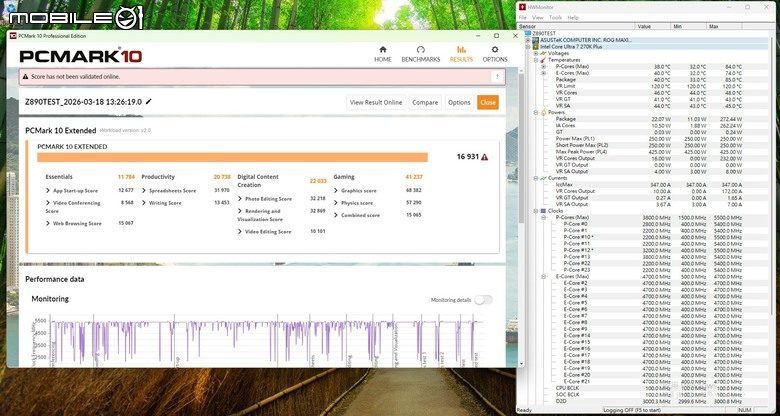Screen dimensions: 780x416
Task: Open the View menu in HWMonitor
Action: coord(538,17)
